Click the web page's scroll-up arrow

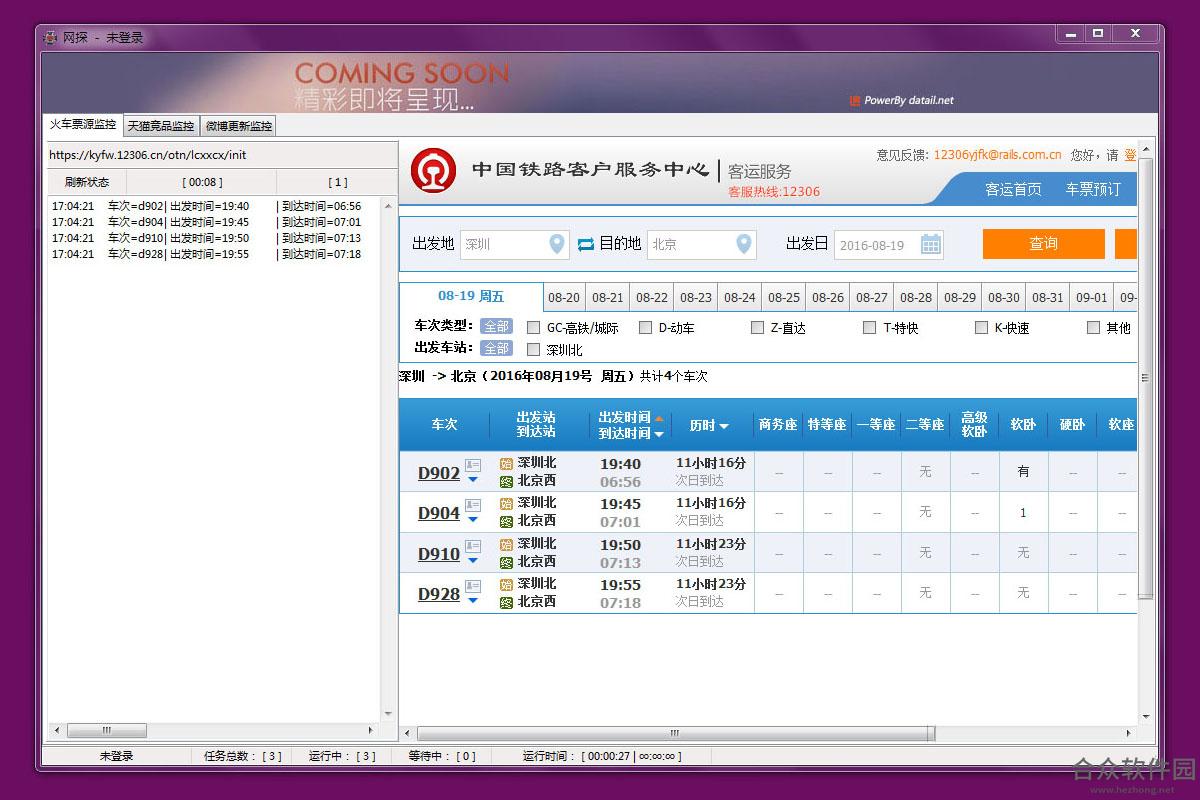tap(1146, 150)
